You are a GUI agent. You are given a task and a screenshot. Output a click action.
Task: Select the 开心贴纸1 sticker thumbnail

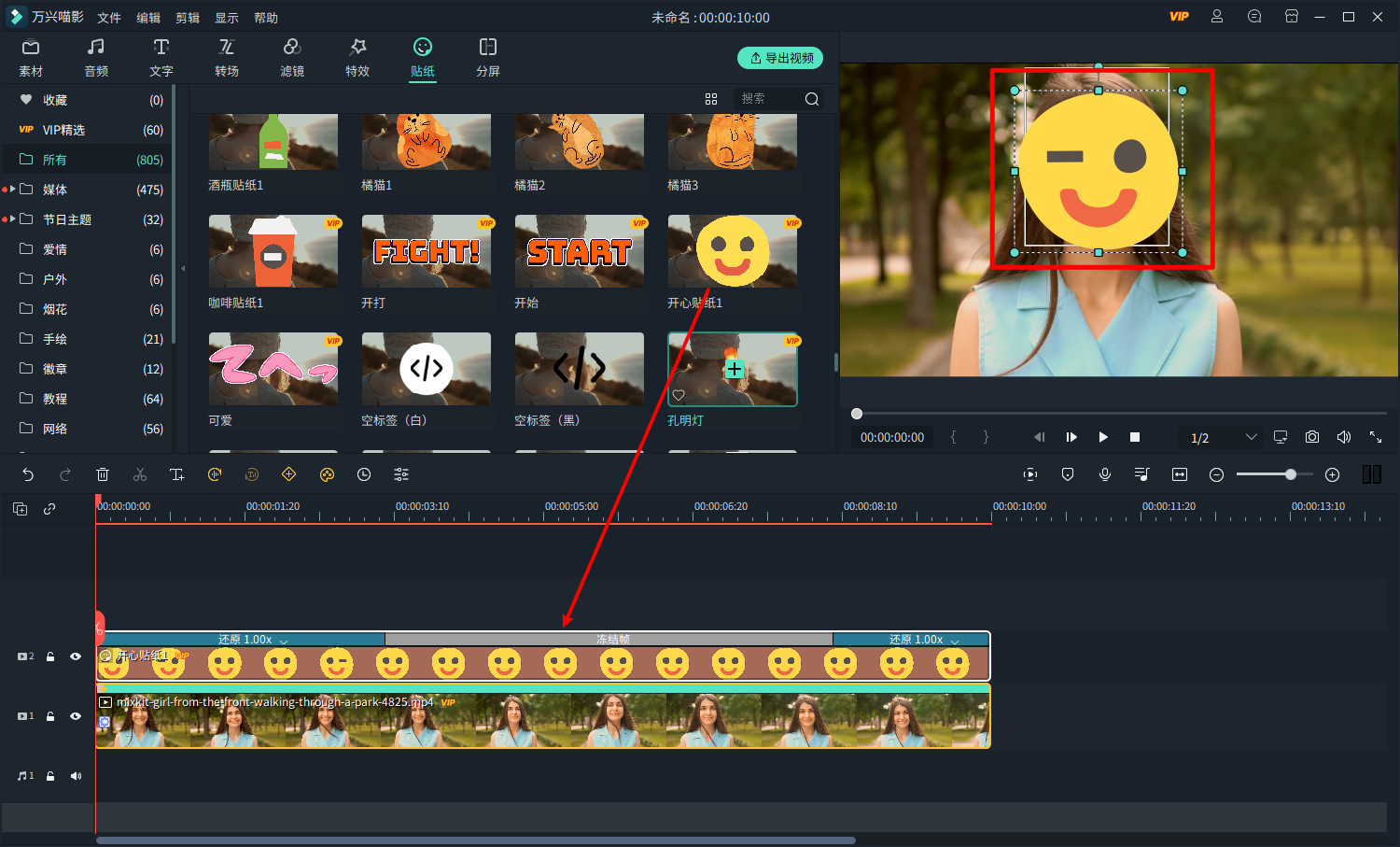[733, 252]
